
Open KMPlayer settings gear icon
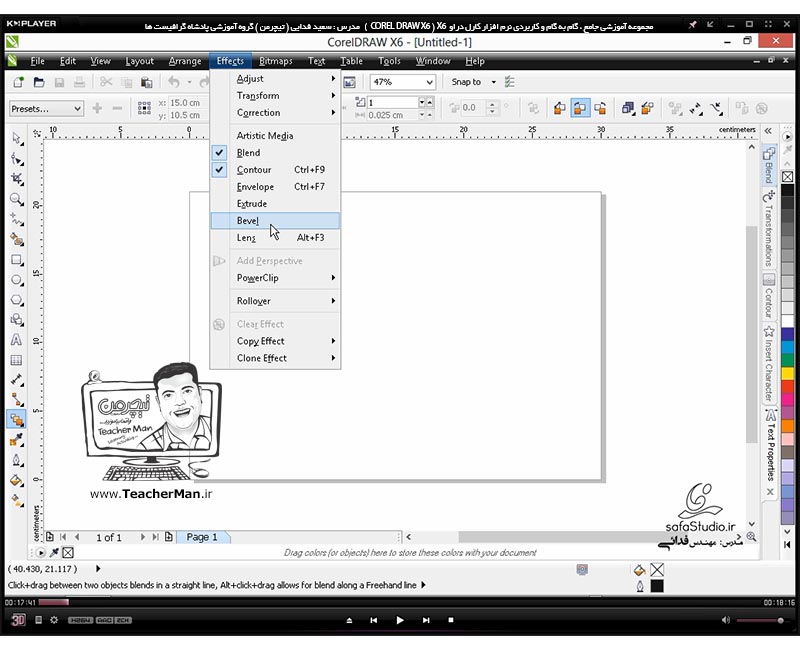(54, 620)
